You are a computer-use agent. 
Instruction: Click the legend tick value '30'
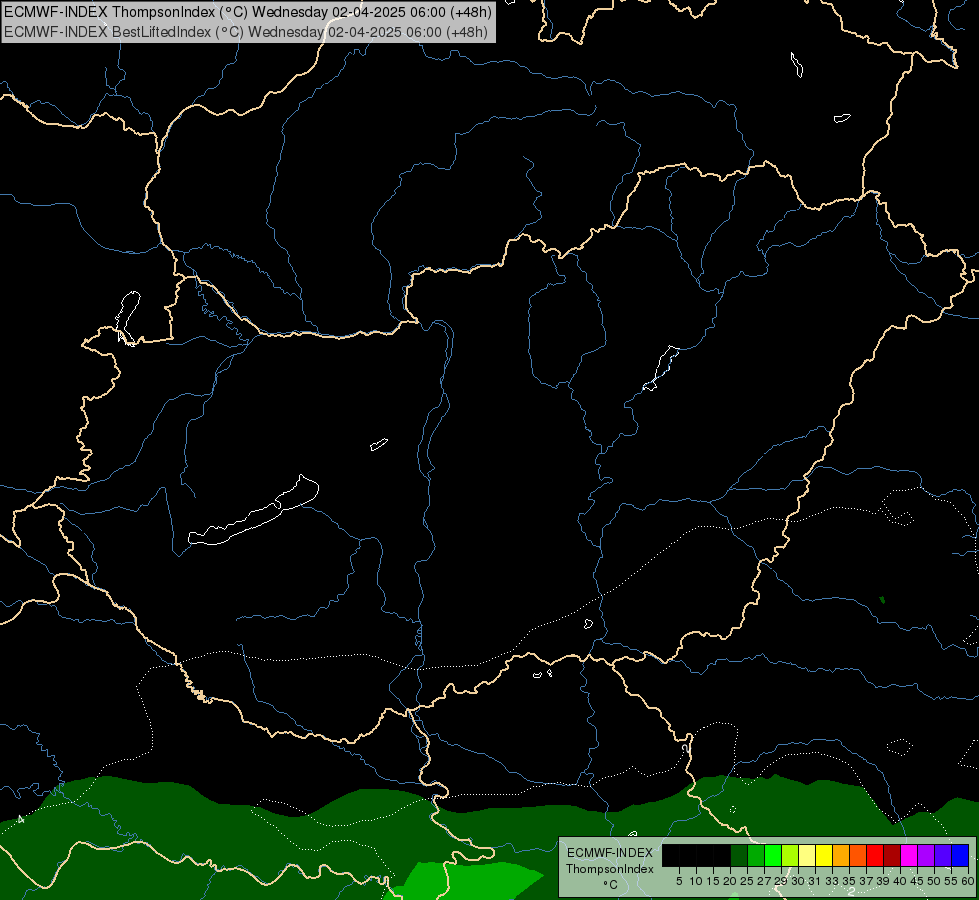[798, 881]
